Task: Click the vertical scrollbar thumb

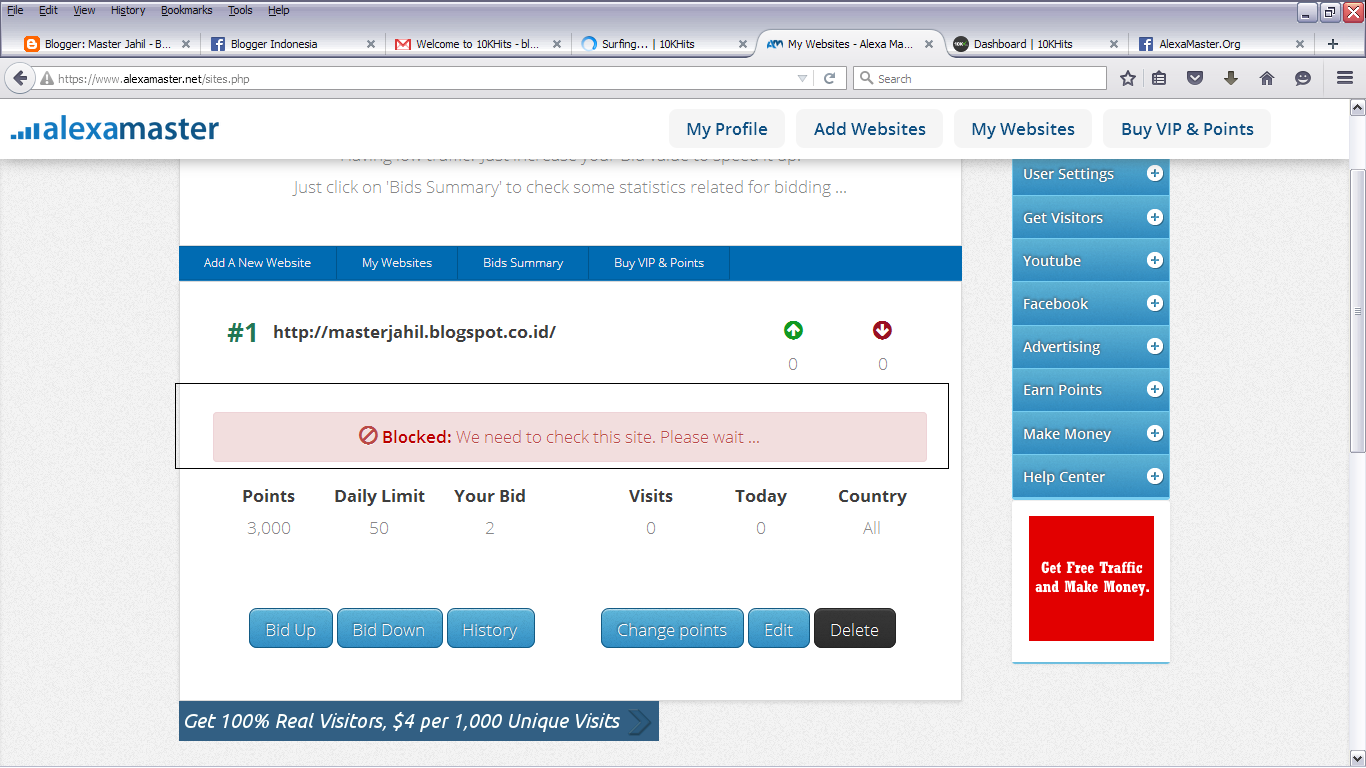Action: tap(1357, 311)
